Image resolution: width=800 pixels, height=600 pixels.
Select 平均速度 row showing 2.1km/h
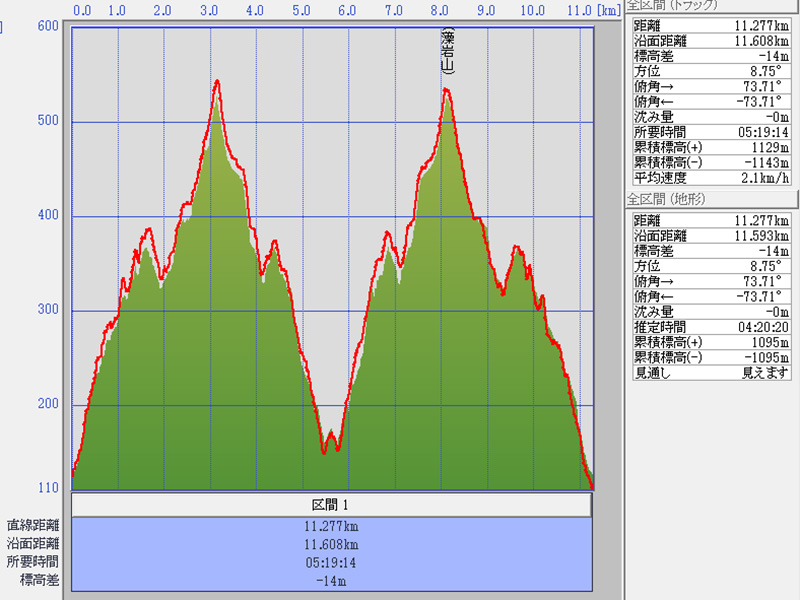(711, 177)
